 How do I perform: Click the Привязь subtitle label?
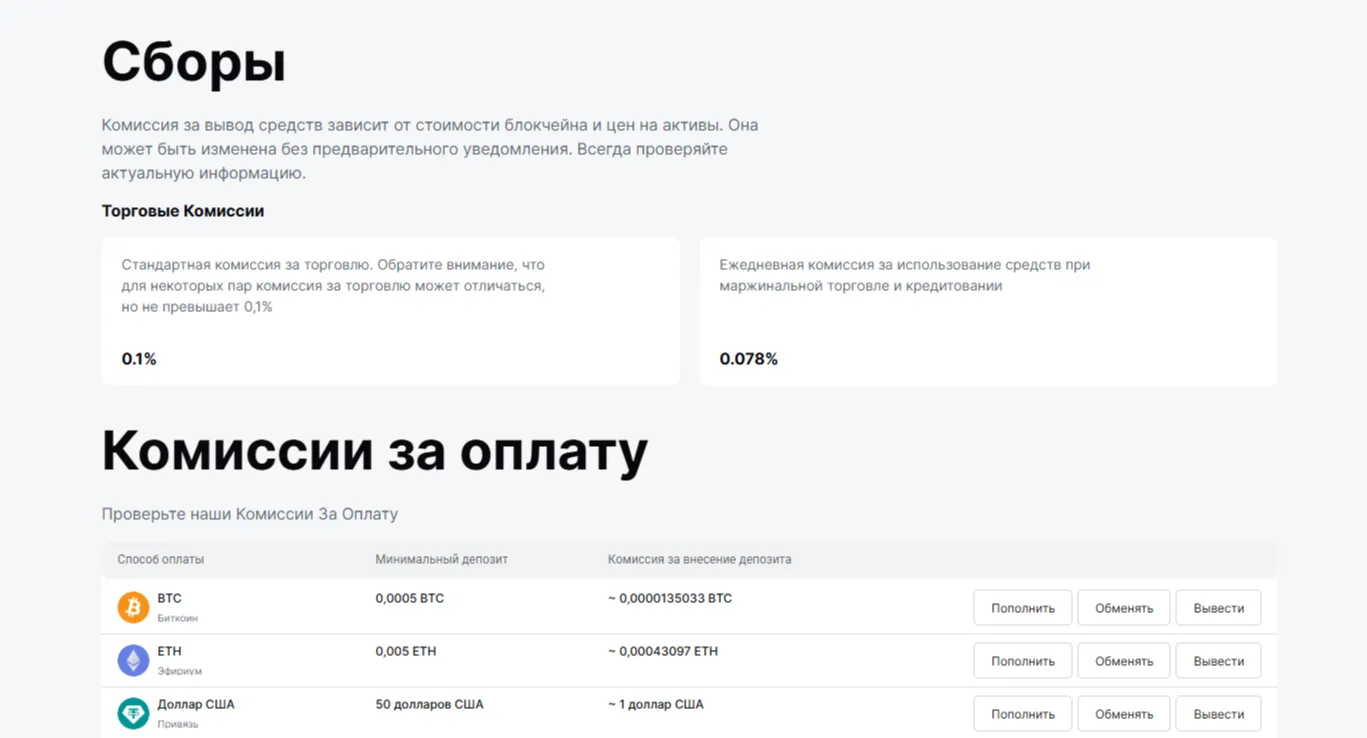pyautogui.click(x=177, y=724)
